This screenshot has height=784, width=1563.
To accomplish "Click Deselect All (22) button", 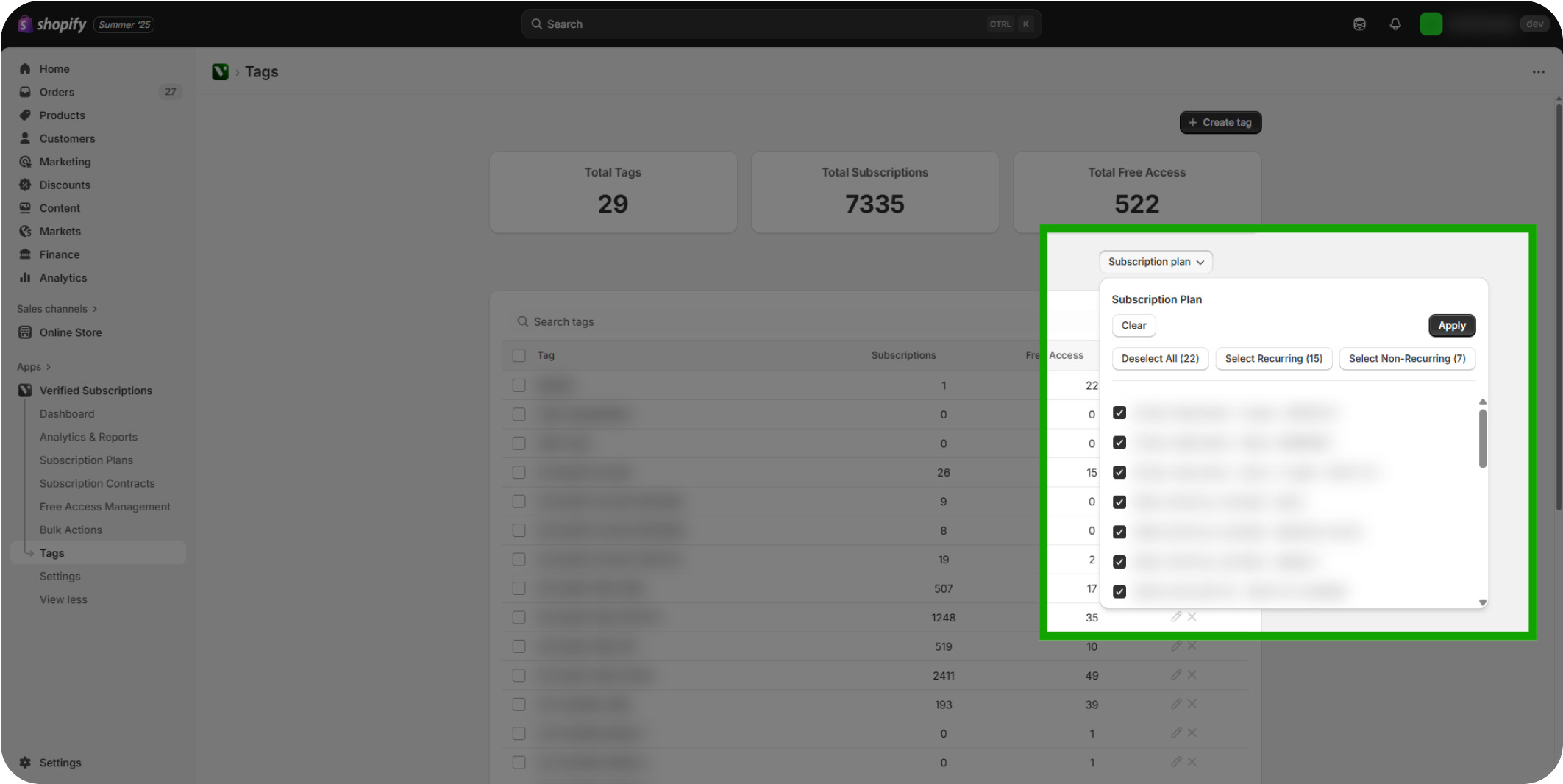I will pyautogui.click(x=1160, y=359).
